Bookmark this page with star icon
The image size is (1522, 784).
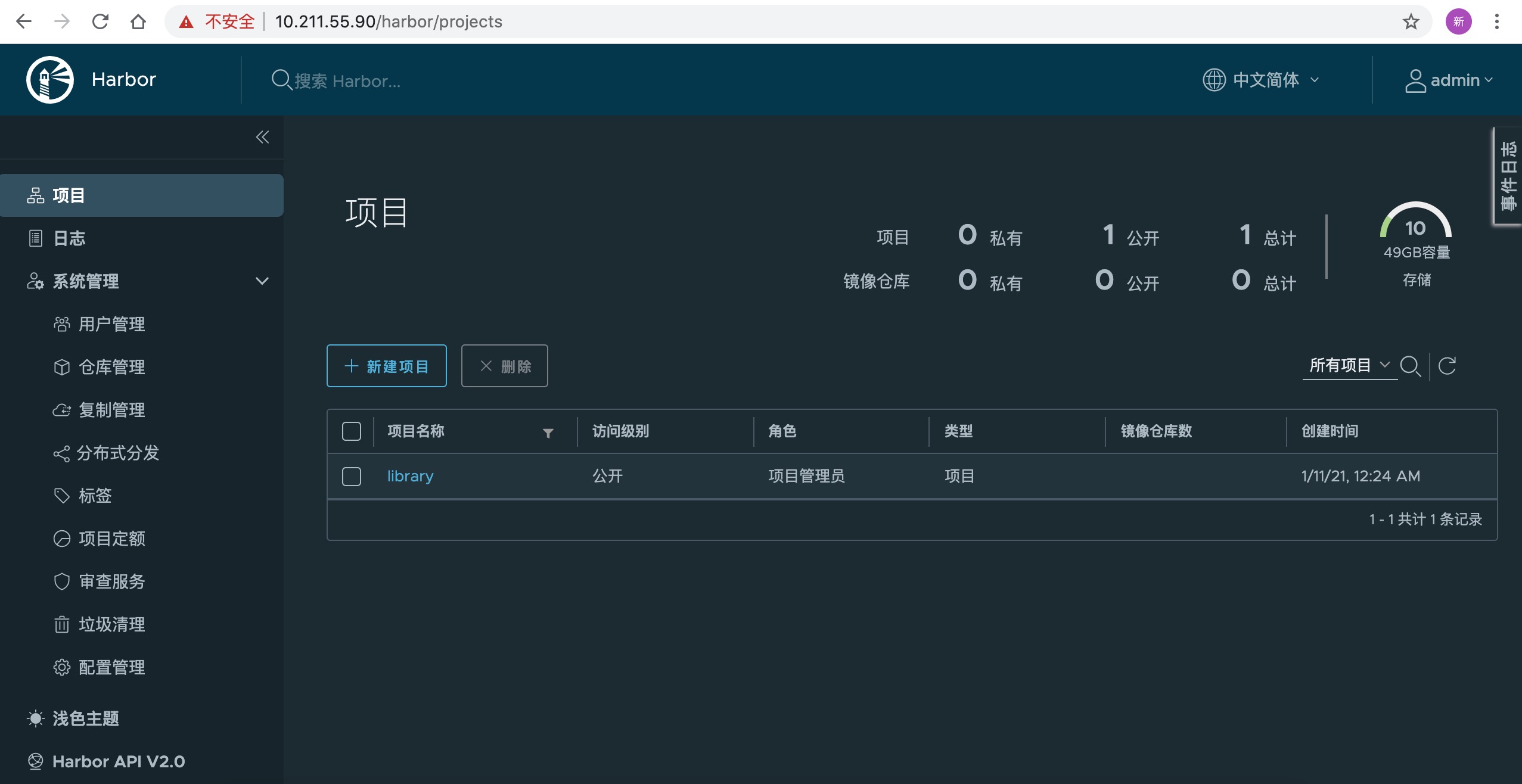pos(1411,22)
